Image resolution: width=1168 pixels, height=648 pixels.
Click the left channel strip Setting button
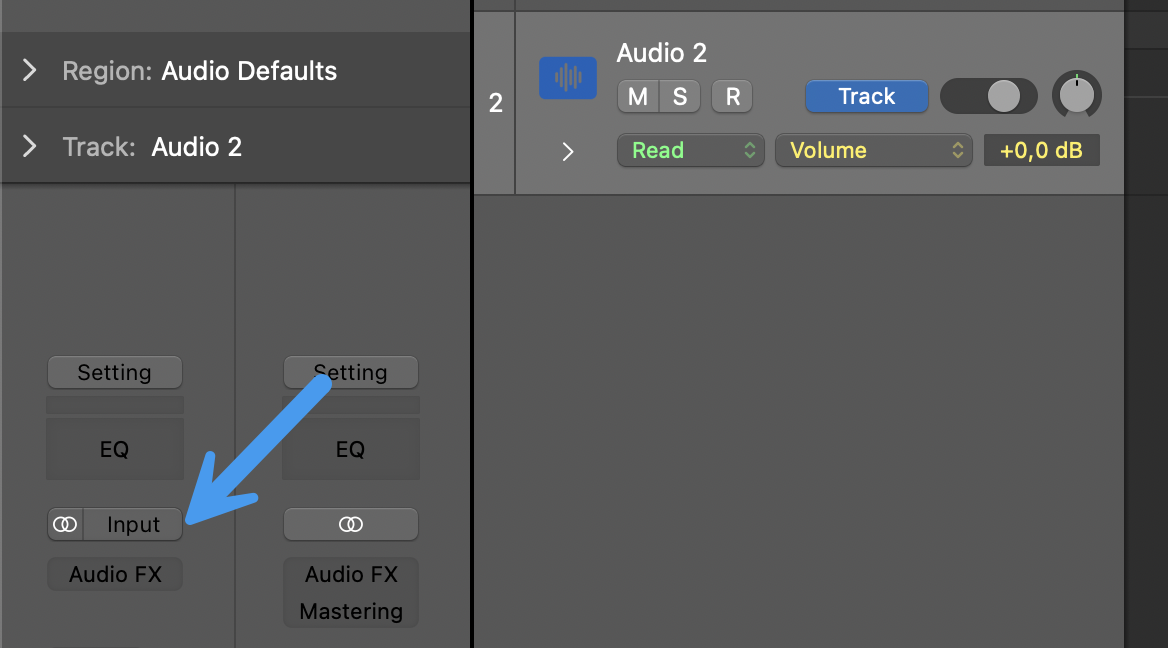coord(114,373)
